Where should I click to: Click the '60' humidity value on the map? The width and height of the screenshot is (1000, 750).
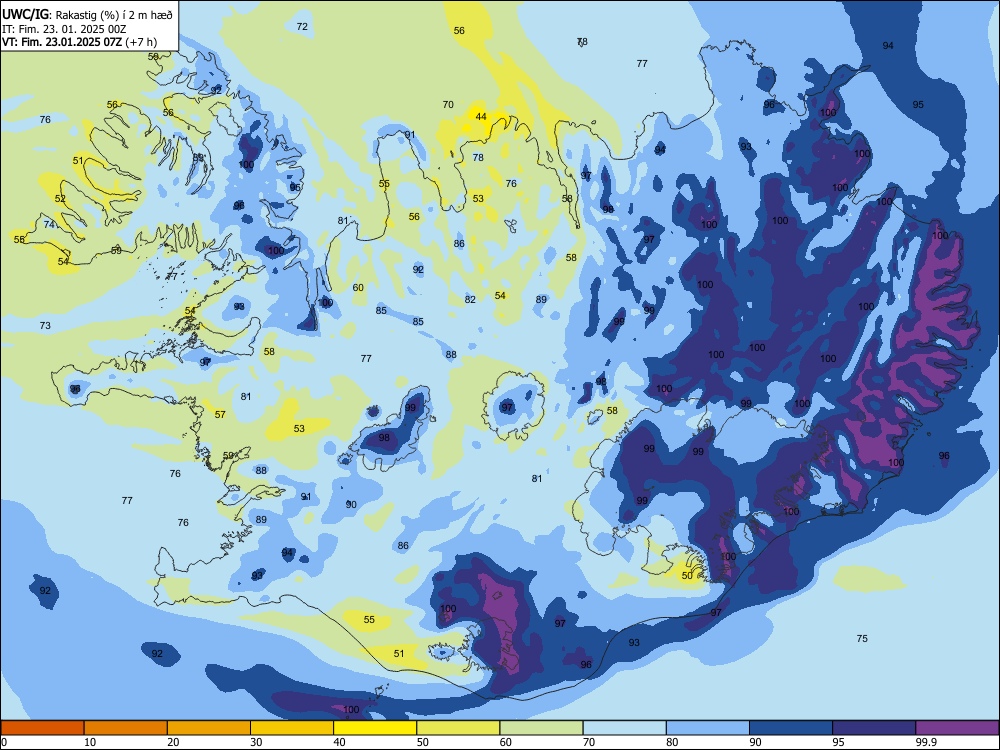pos(358,287)
